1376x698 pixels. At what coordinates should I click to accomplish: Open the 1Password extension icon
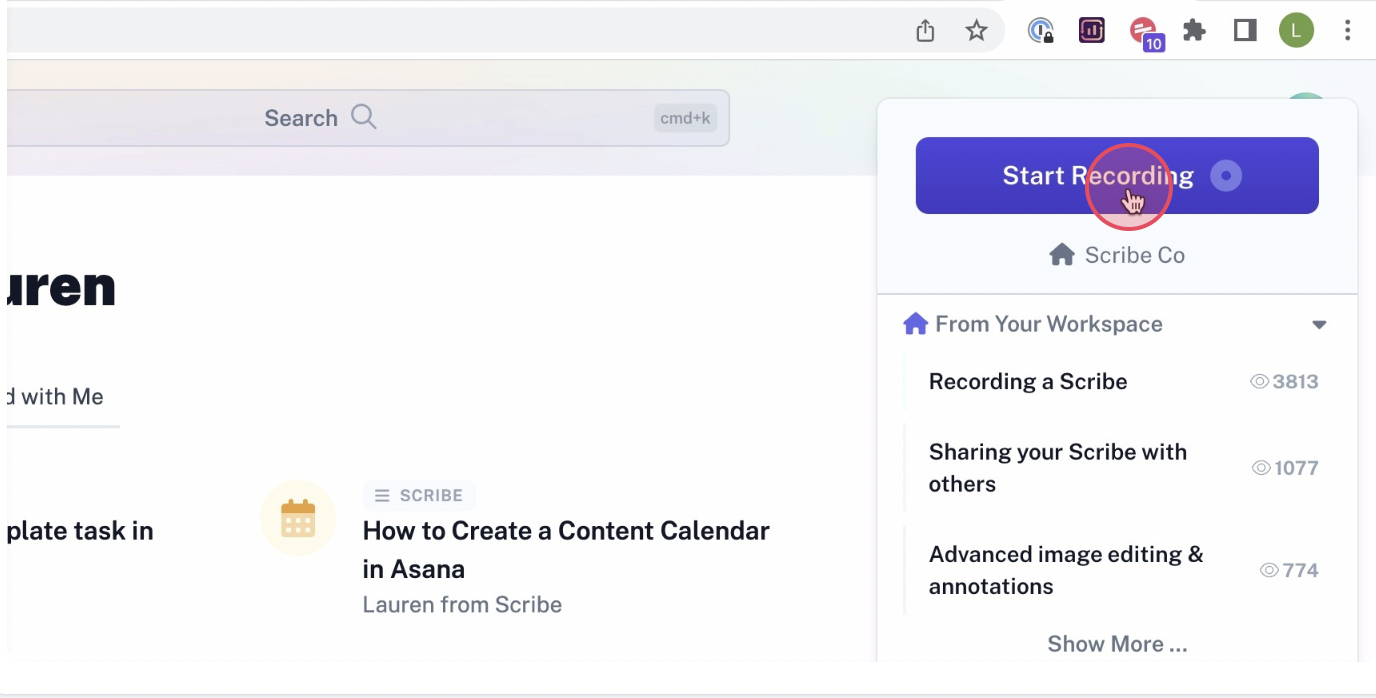click(1041, 31)
